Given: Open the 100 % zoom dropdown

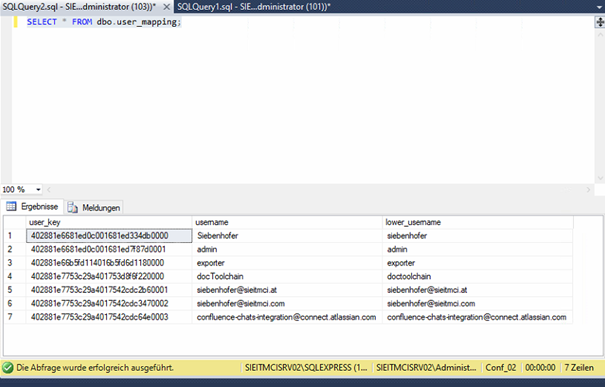Looking at the screenshot, I should point(38,189).
